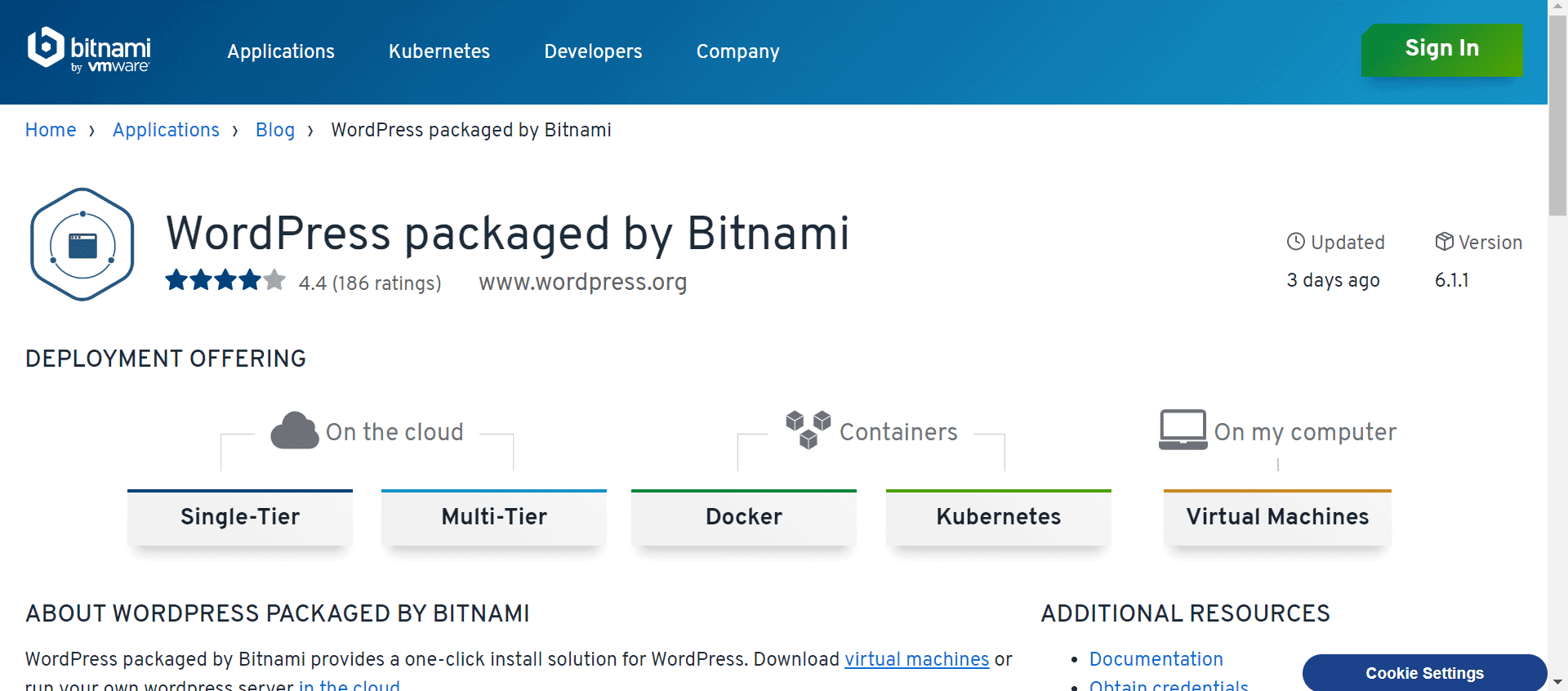This screenshot has width=1568, height=691.
Task: Open the Developers navigation menu
Action: (593, 51)
